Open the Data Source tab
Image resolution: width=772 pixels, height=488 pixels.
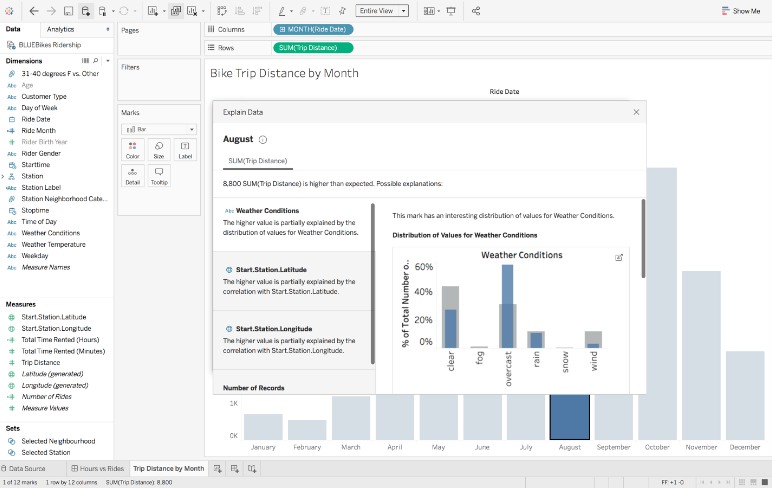23,469
